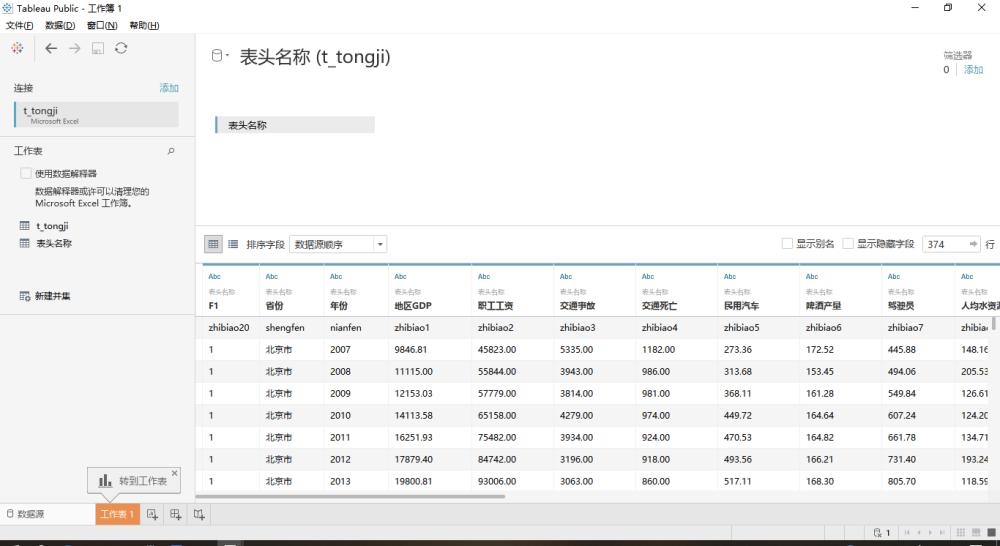Screen dimensions: 1000x546
Task: Toggle 显示隐藏字段 checkbox
Action: coord(848,244)
